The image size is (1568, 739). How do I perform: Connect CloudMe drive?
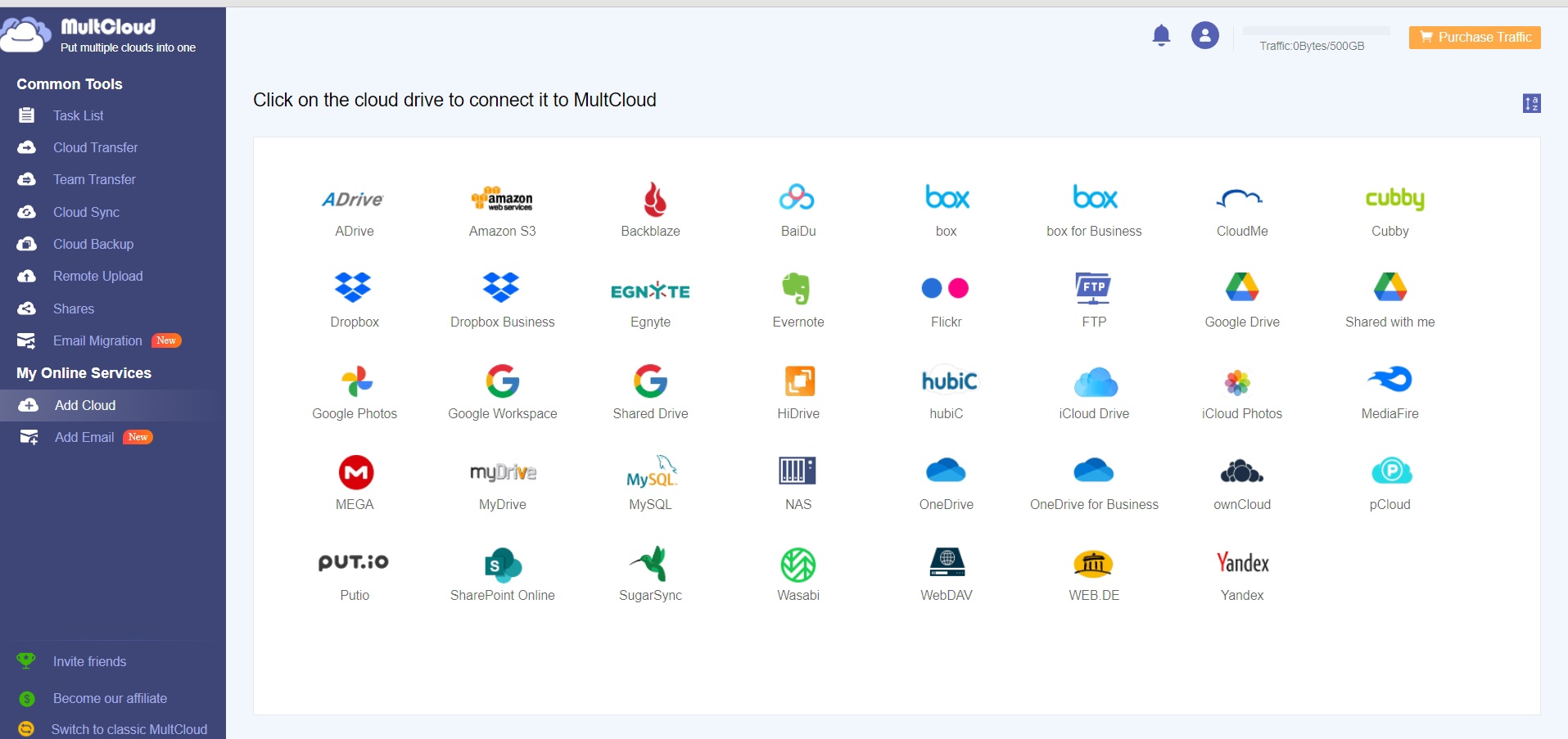[x=1241, y=197]
